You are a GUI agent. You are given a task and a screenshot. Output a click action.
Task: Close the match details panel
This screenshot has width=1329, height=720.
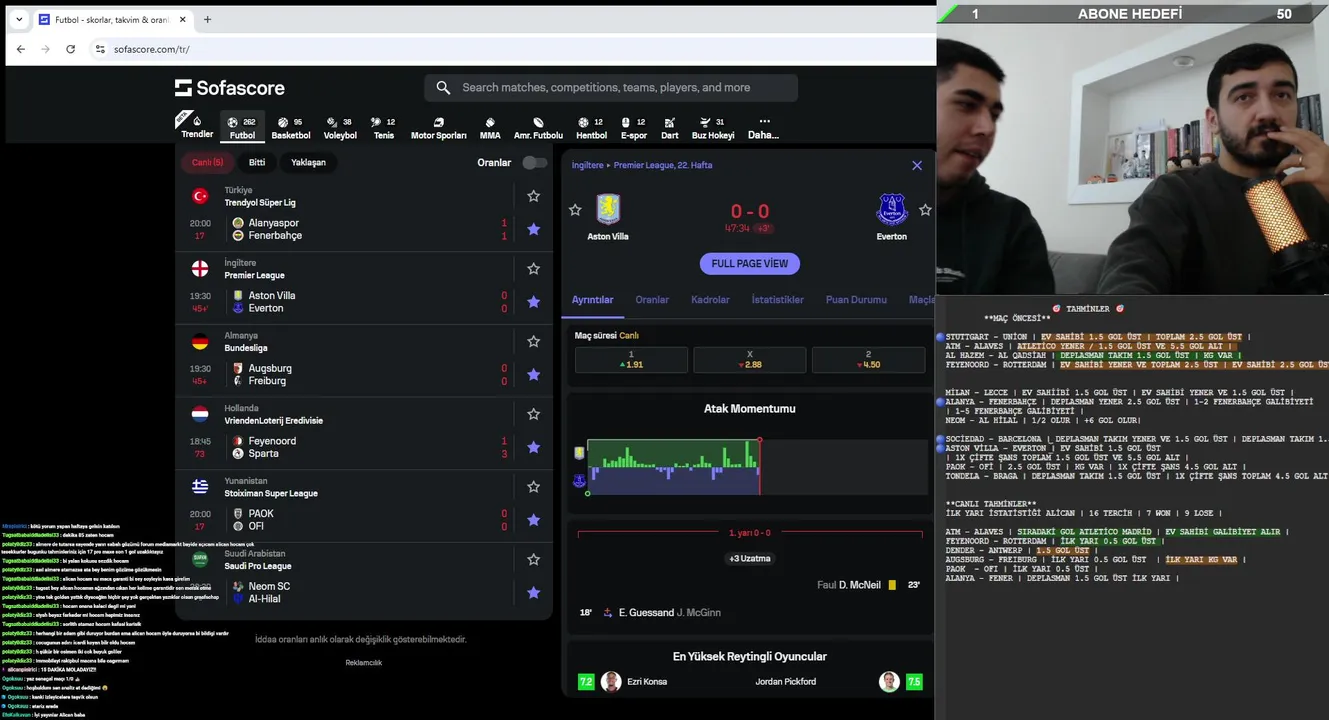(917, 166)
